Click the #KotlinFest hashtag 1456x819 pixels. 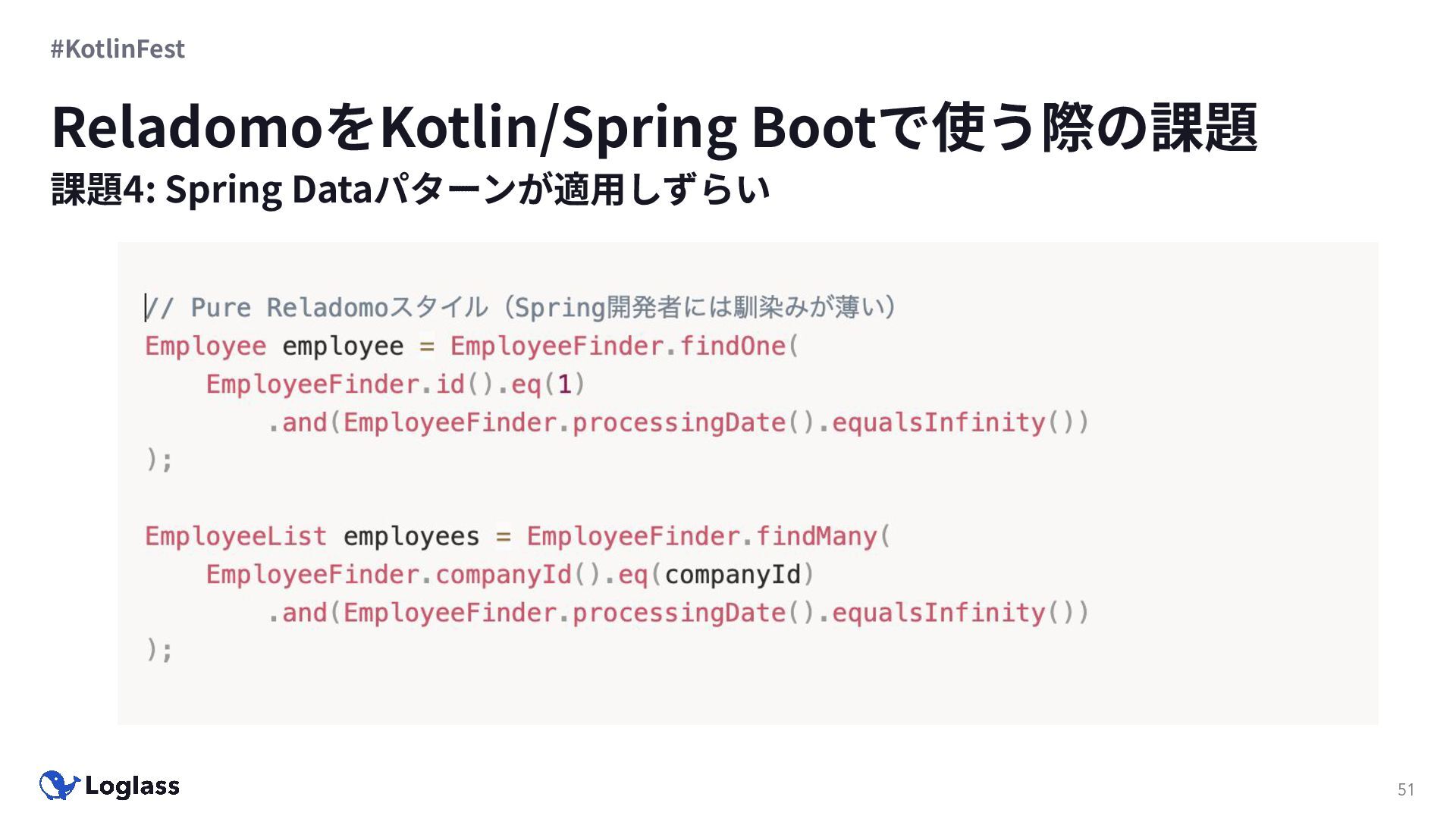(118, 49)
